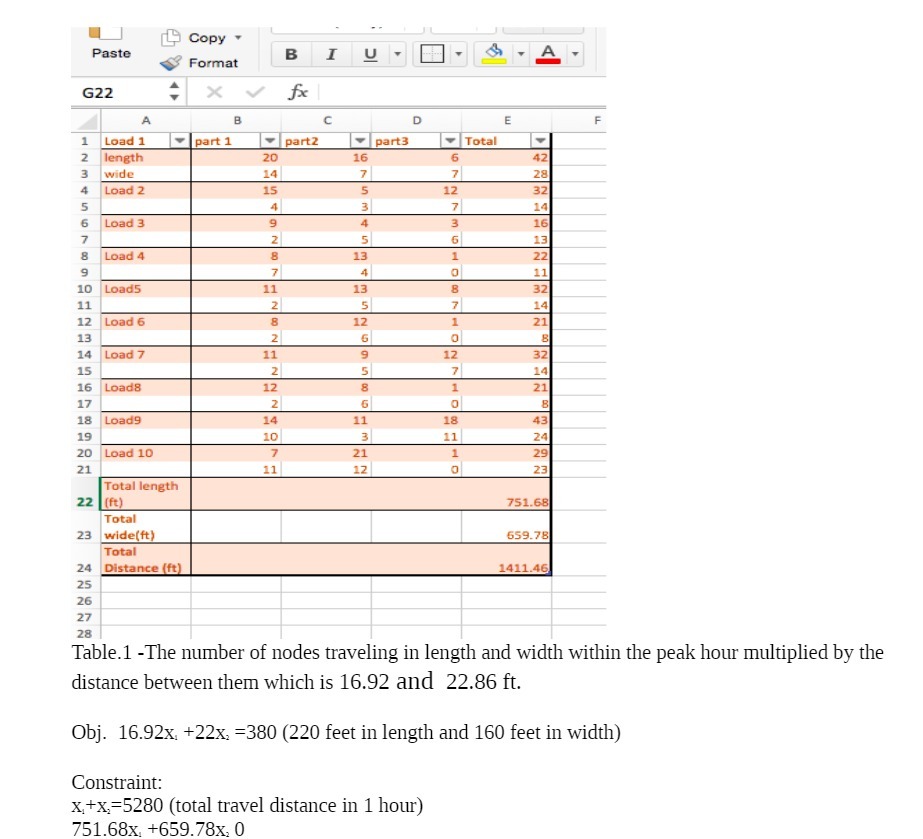Open the Copy dropdown arrow
Screen dimensions: 923x839
click(x=238, y=38)
